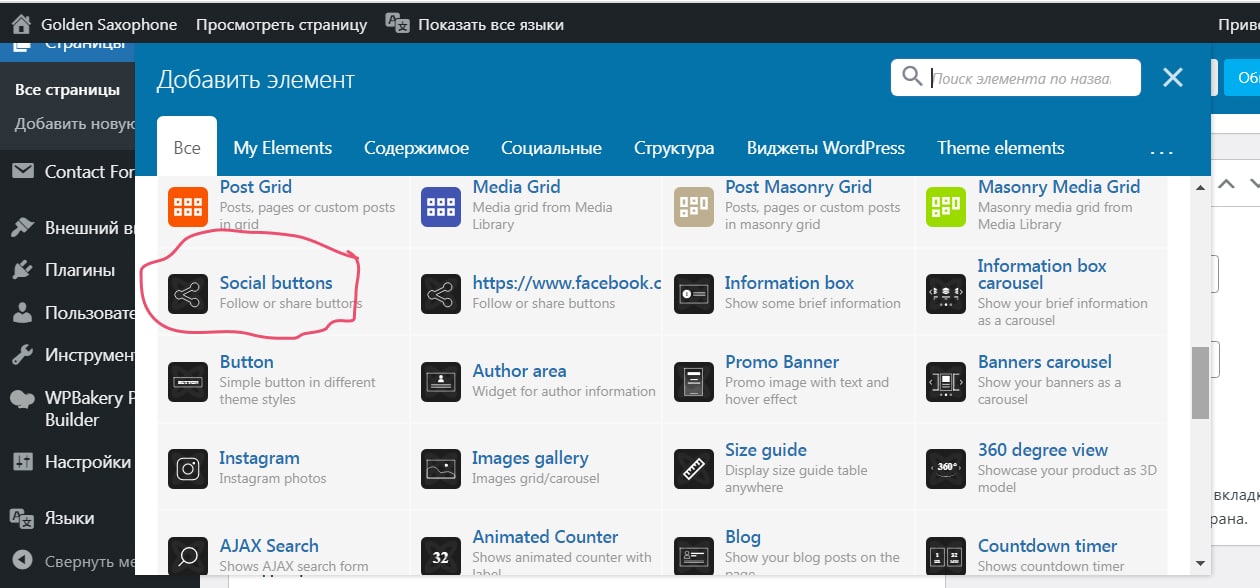Click the Images gallery icon
This screenshot has height=588, width=1260.
tap(440, 470)
